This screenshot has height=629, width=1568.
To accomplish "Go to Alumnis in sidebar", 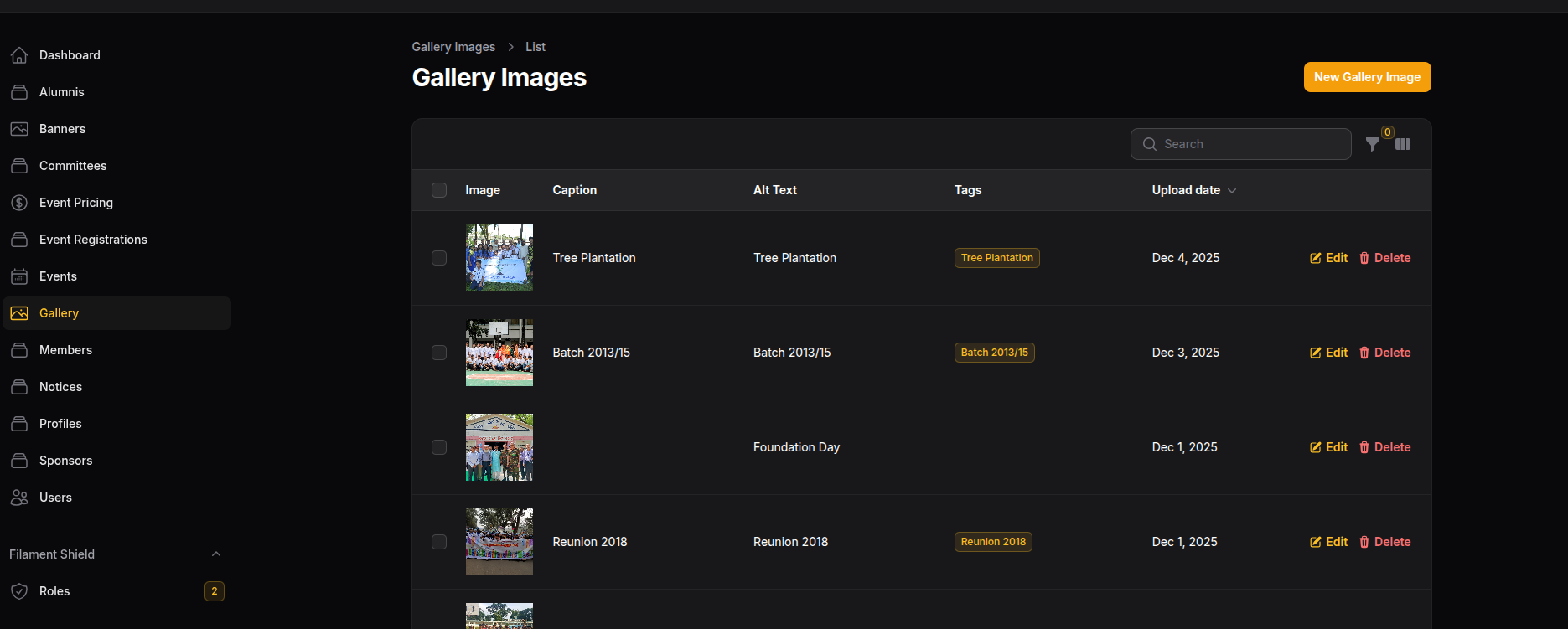I will tap(117, 92).
